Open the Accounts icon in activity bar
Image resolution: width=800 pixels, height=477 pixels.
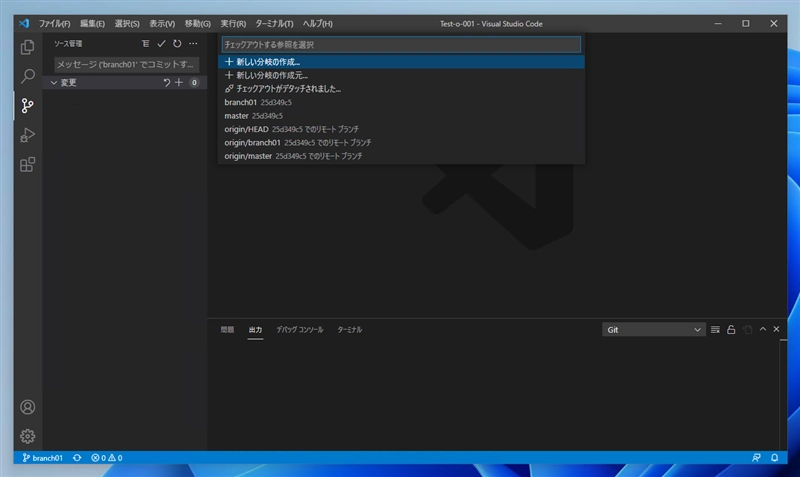pos(28,407)
